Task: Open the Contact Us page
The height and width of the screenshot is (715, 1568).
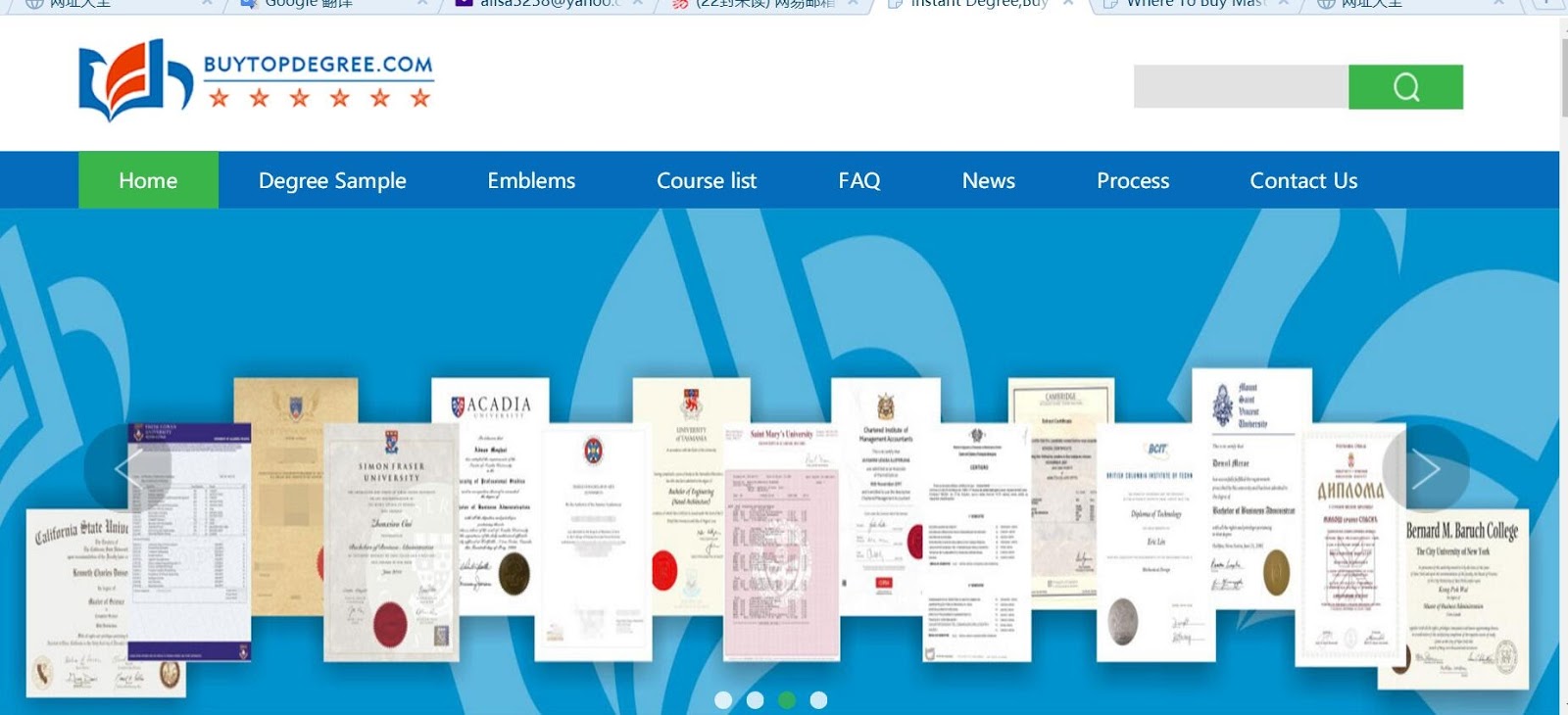Action: [x=1303, y=180]
